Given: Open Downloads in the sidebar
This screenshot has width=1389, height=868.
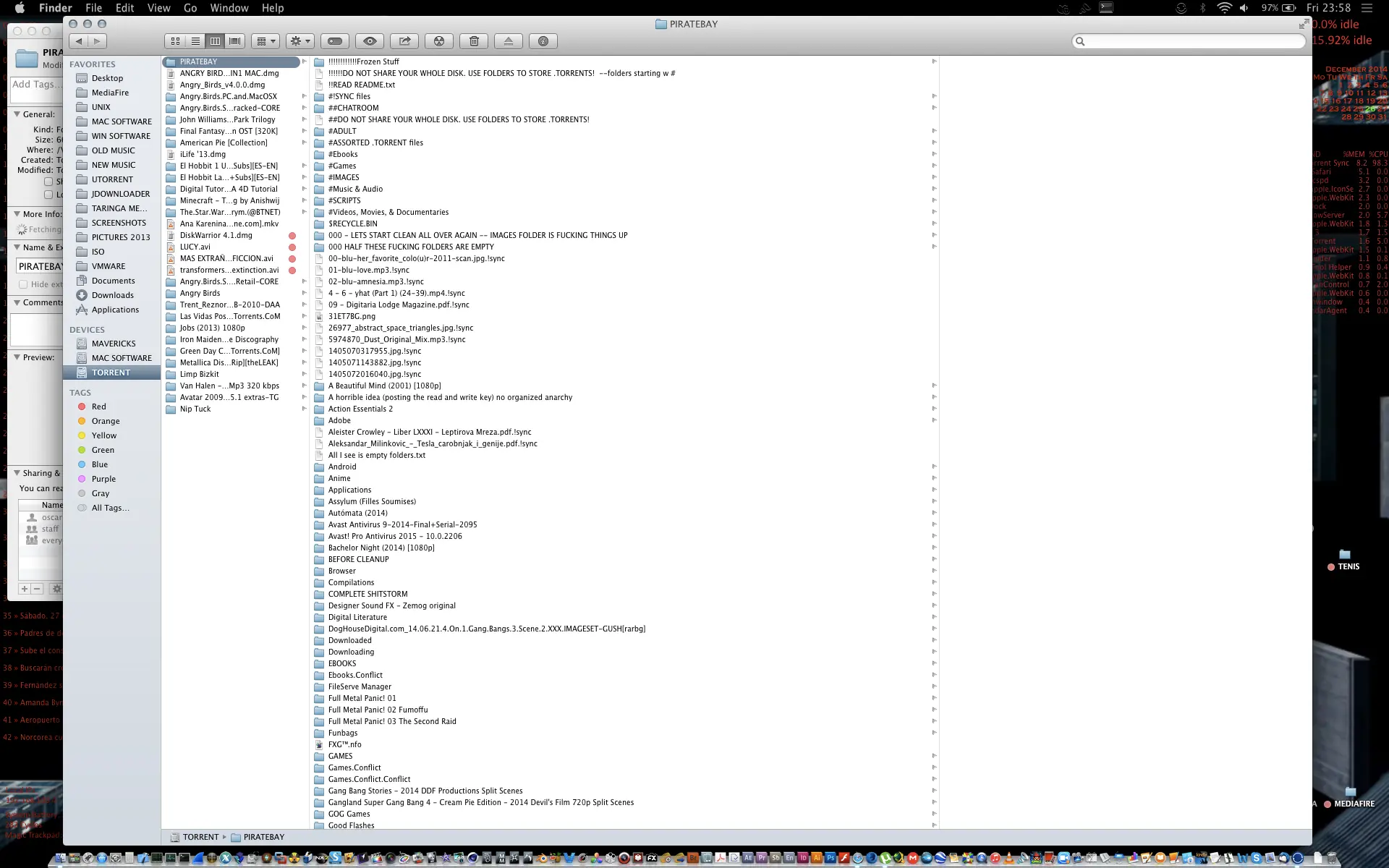Looking at the screenshot, I should tap(111, 295).
